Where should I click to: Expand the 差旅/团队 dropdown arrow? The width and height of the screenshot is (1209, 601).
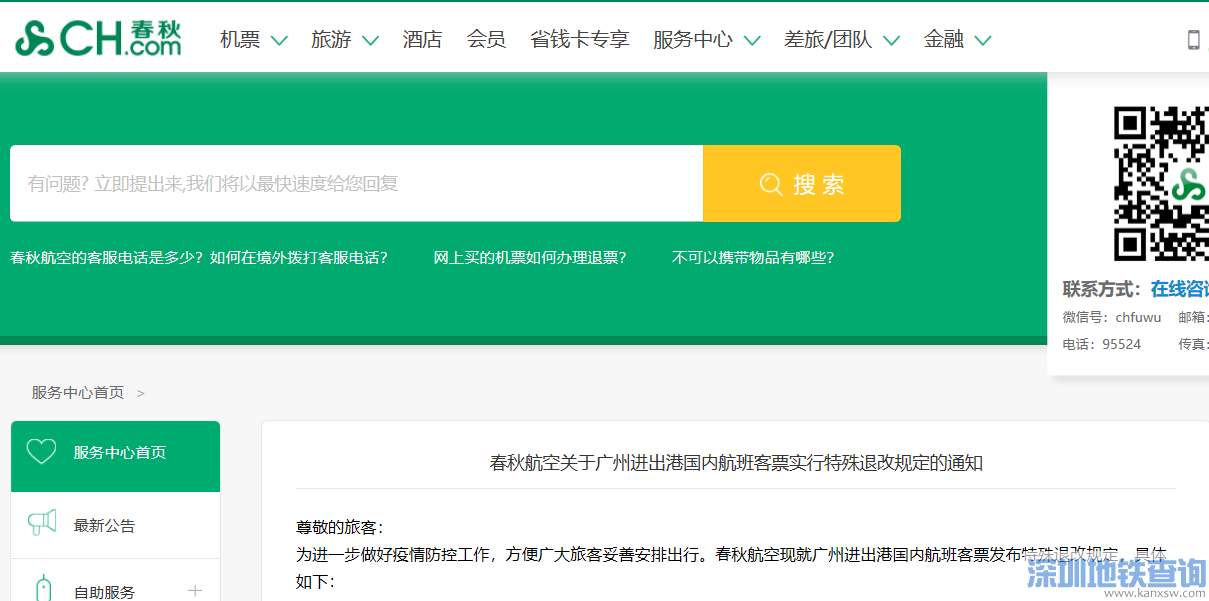coord(891,41)
